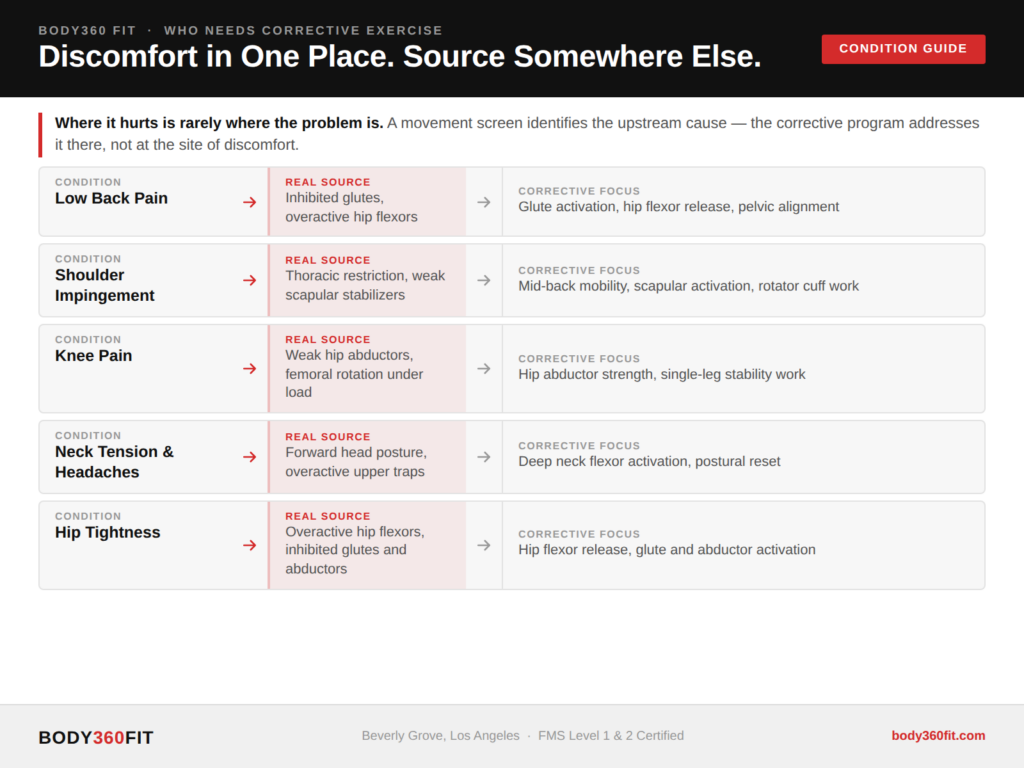Click the Discomfort in One Place headline
The width and height of the screenshot is (1024, 768).
(400, 57)
